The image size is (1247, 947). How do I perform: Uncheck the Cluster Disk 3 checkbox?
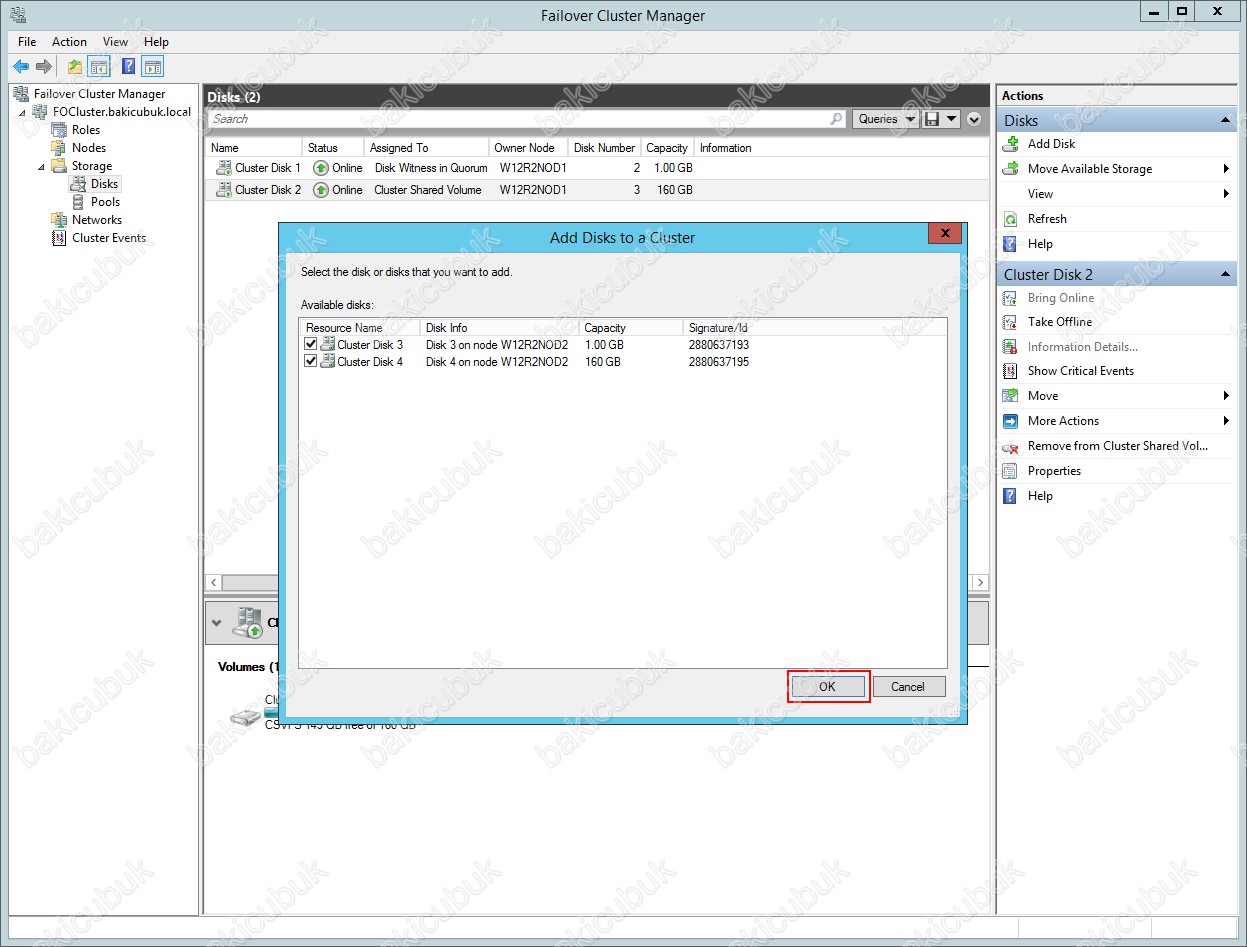[x=311, y=344]
